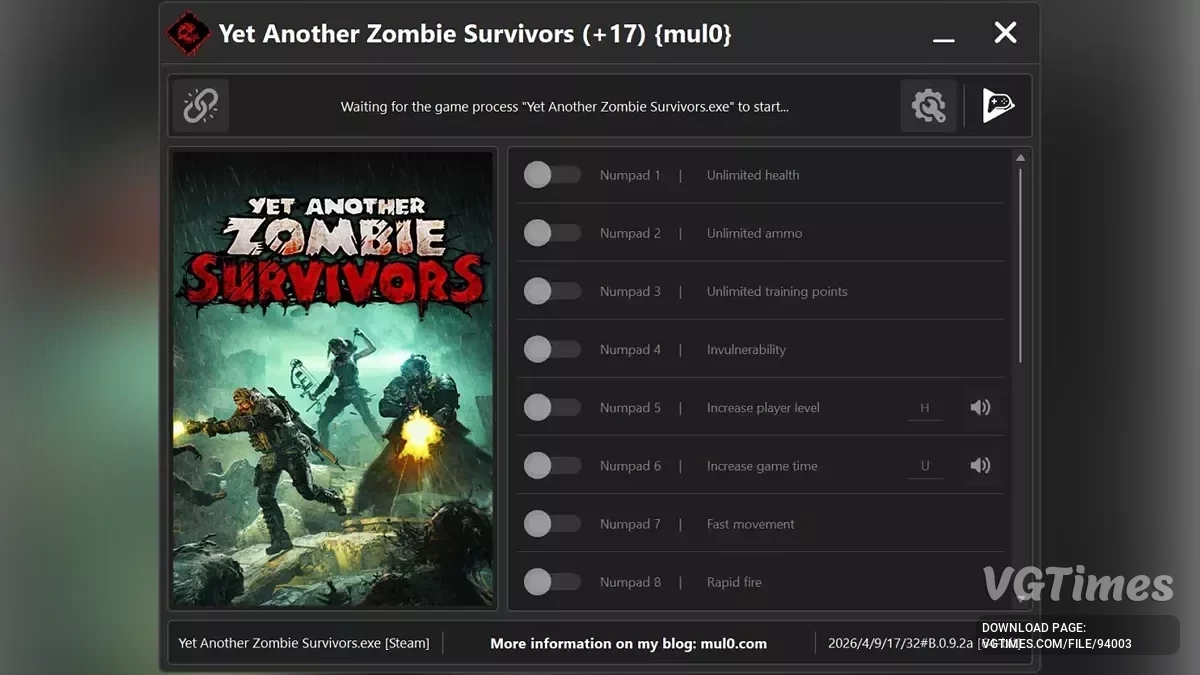This screenshot has width=1200, height=675.
Task: Click the Increase player level label
Action: point(763,407)
